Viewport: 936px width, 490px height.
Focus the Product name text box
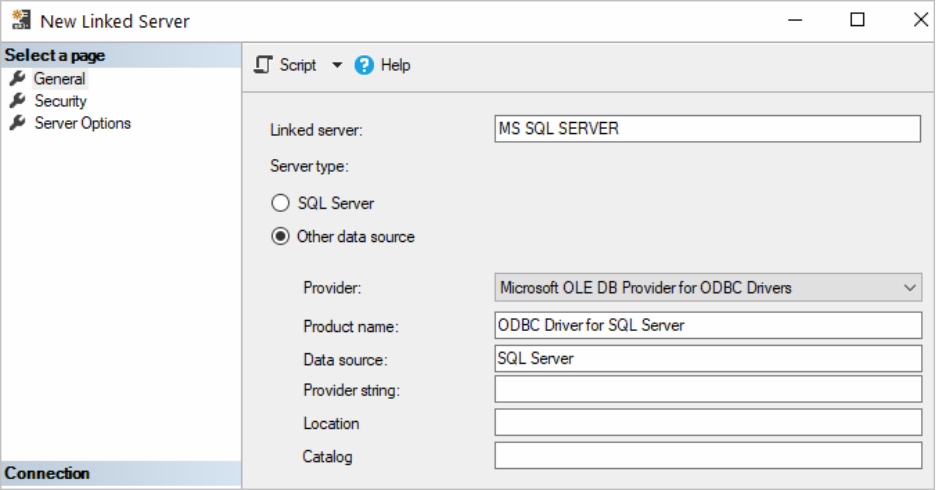(707, 325)
